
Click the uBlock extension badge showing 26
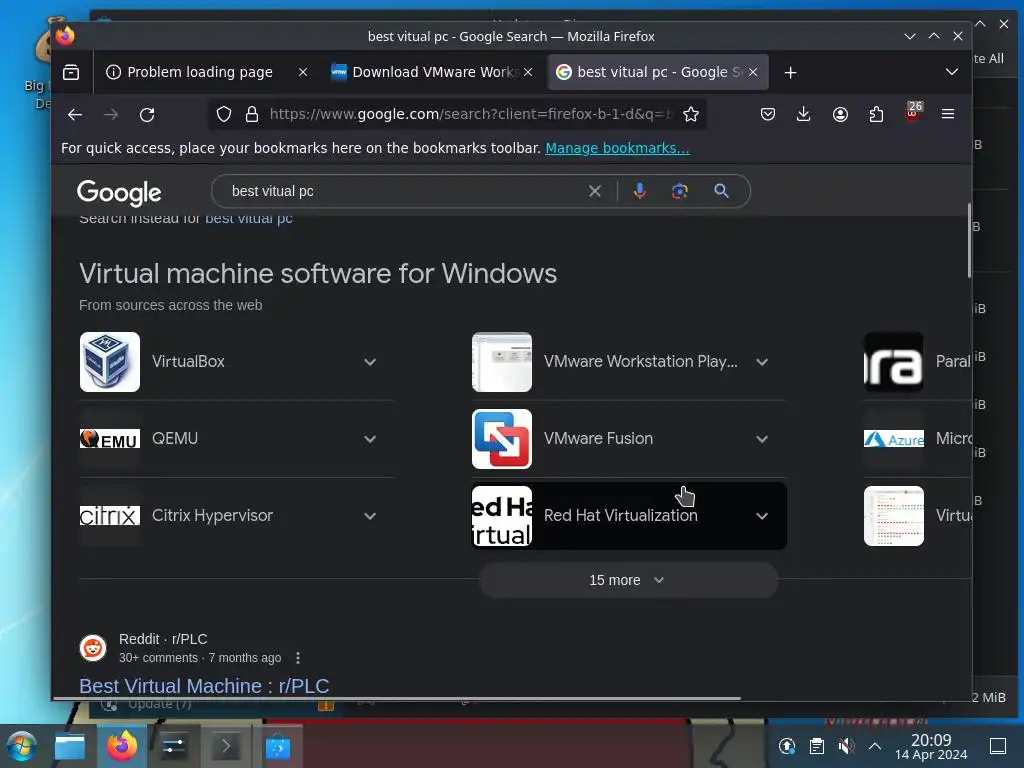click(x=913, y=112)
